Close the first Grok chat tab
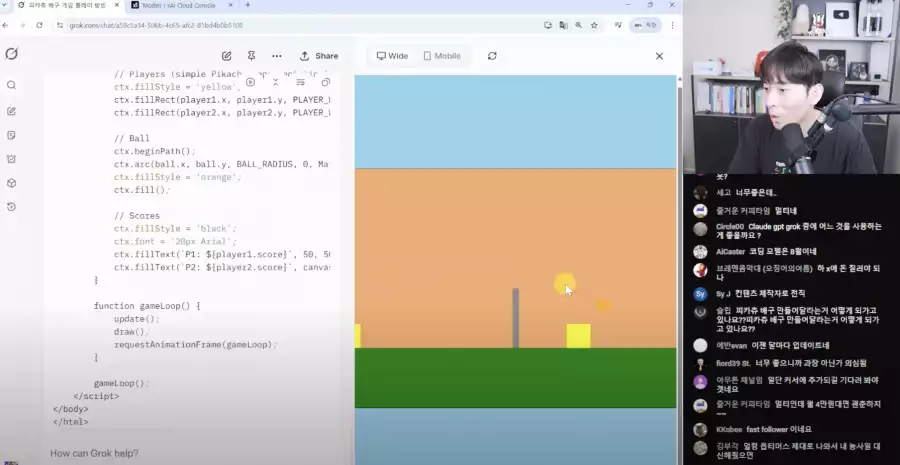The image size is (900, 465). click(117, 5)
